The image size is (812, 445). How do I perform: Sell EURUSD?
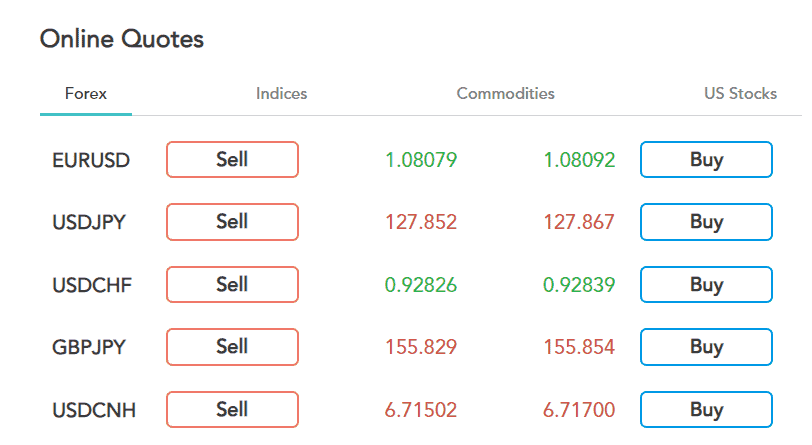coord(233,160)
